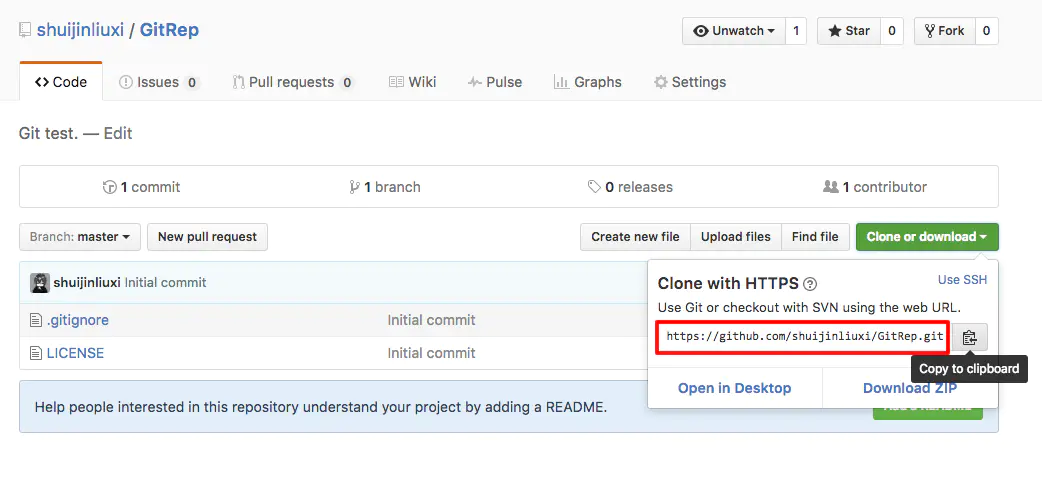Star the GitRep repository
Image resolution: width=1042 pixels, height=478 pixels.
[849, 31]
